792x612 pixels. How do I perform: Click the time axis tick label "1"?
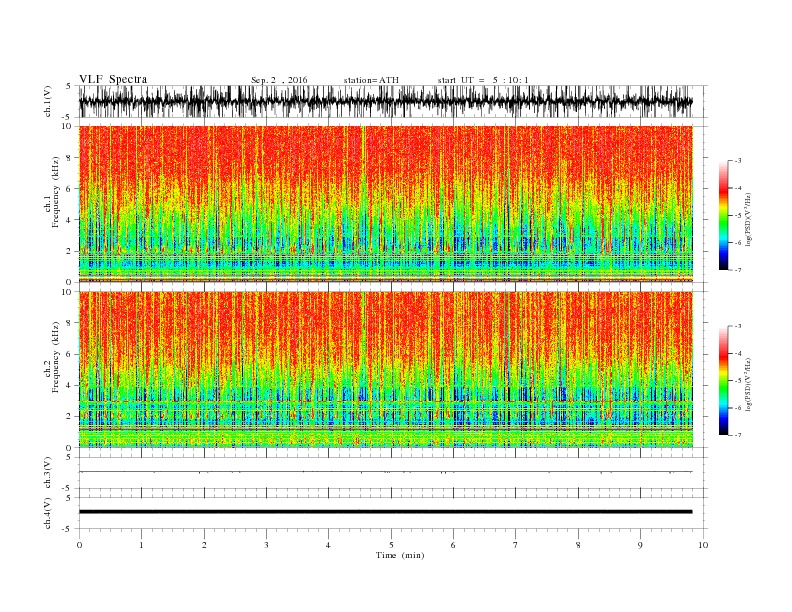tap(141, 545)
